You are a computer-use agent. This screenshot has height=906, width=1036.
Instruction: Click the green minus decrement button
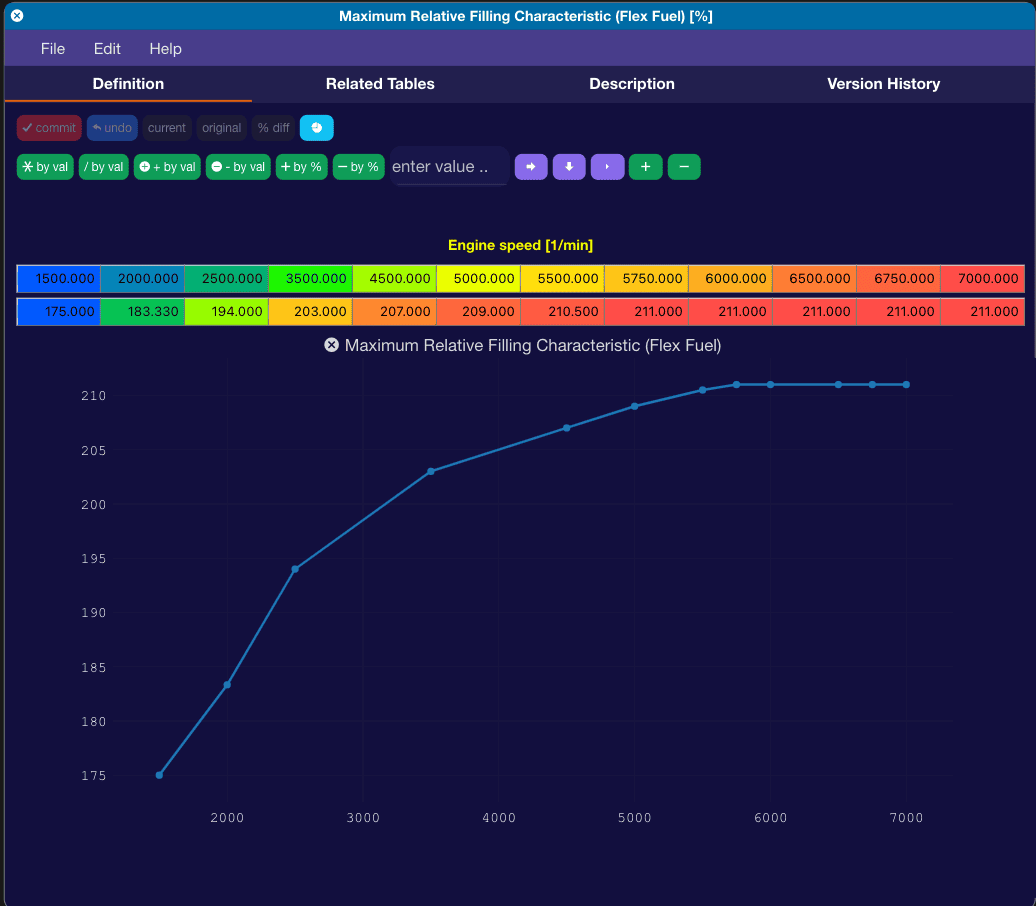684,167
